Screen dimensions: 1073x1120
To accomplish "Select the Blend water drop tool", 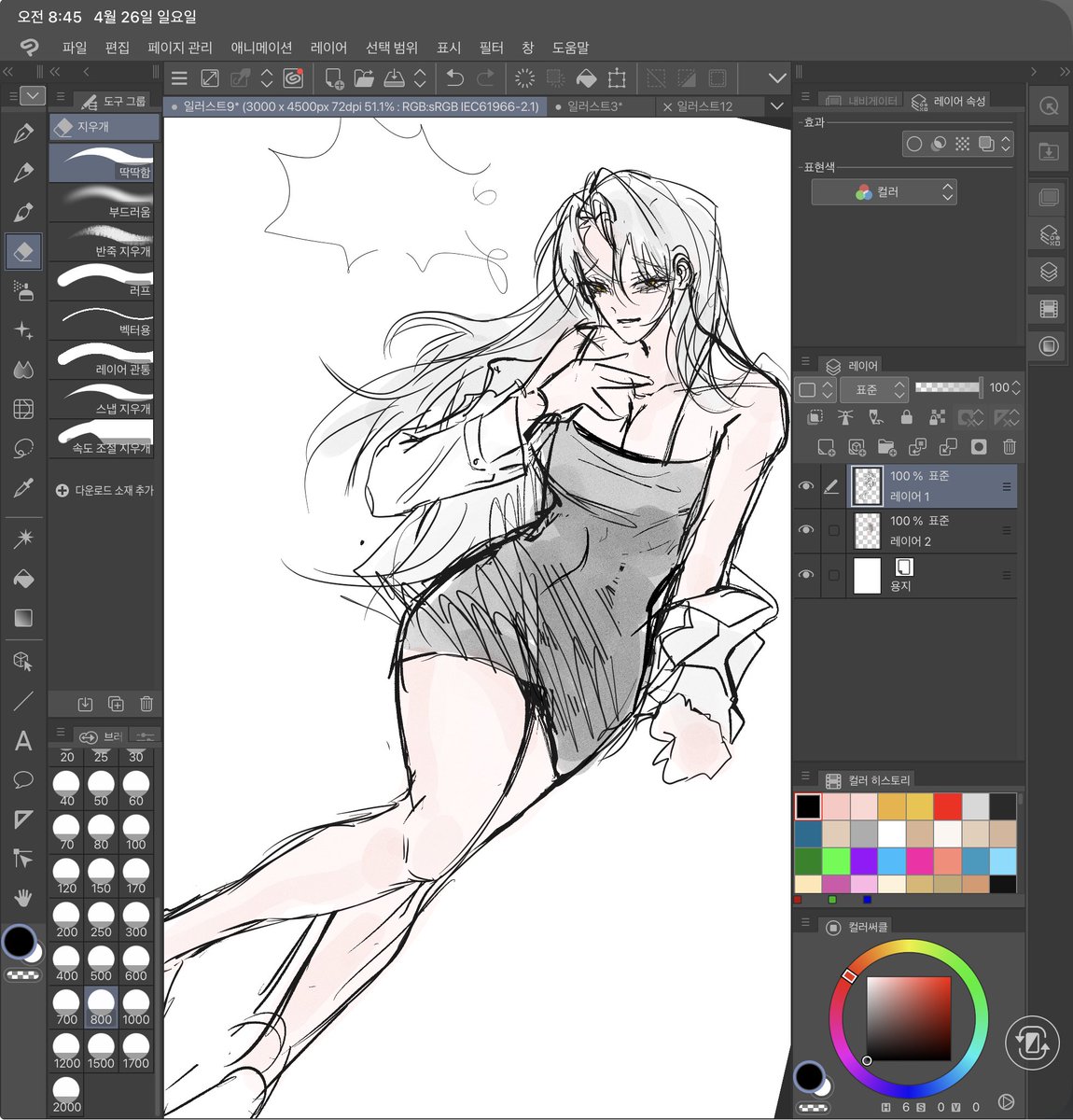I will click(x=23, y=370).
